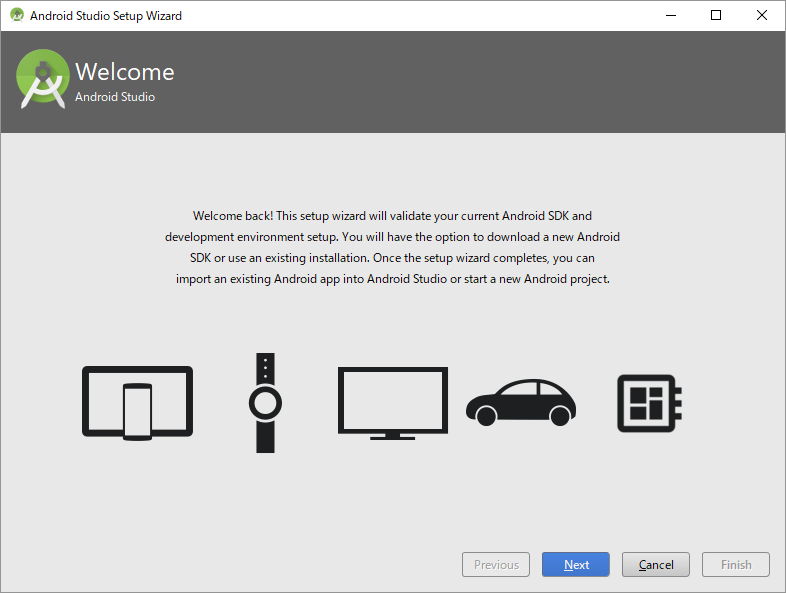Click the TV screen icon
Image resolution: width=786 pixels, height=593 pixels.
click(393, 402)
